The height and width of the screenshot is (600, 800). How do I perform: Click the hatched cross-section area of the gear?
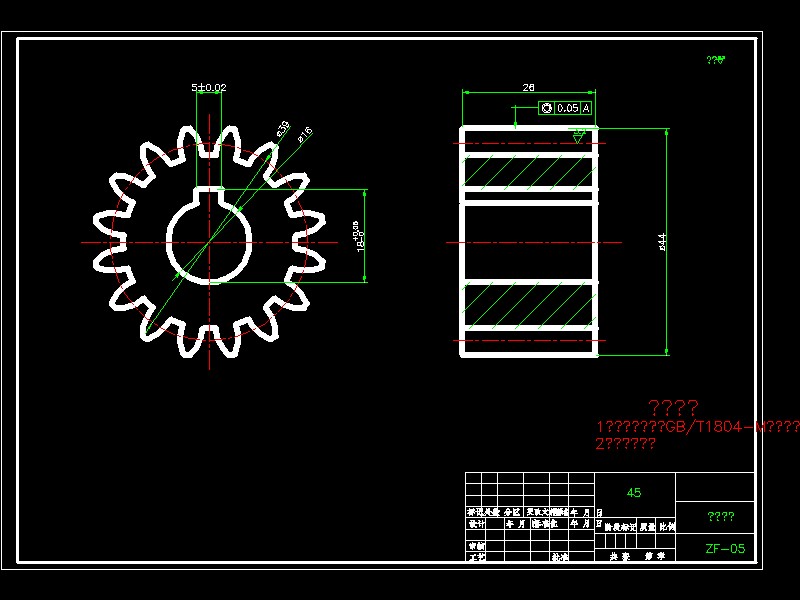[525, 170]
